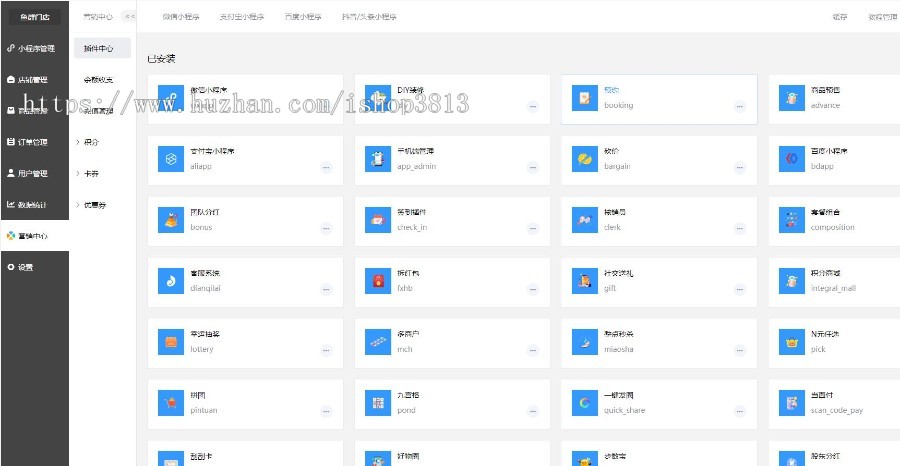This screenshot has height=466, width=900.
Task: Click the pintuan shopping cart icon
Action: pos(173,403)
